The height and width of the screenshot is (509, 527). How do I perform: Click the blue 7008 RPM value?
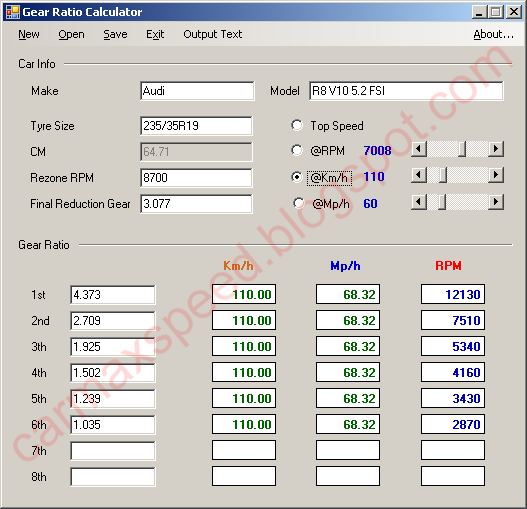tap(377, 150)
